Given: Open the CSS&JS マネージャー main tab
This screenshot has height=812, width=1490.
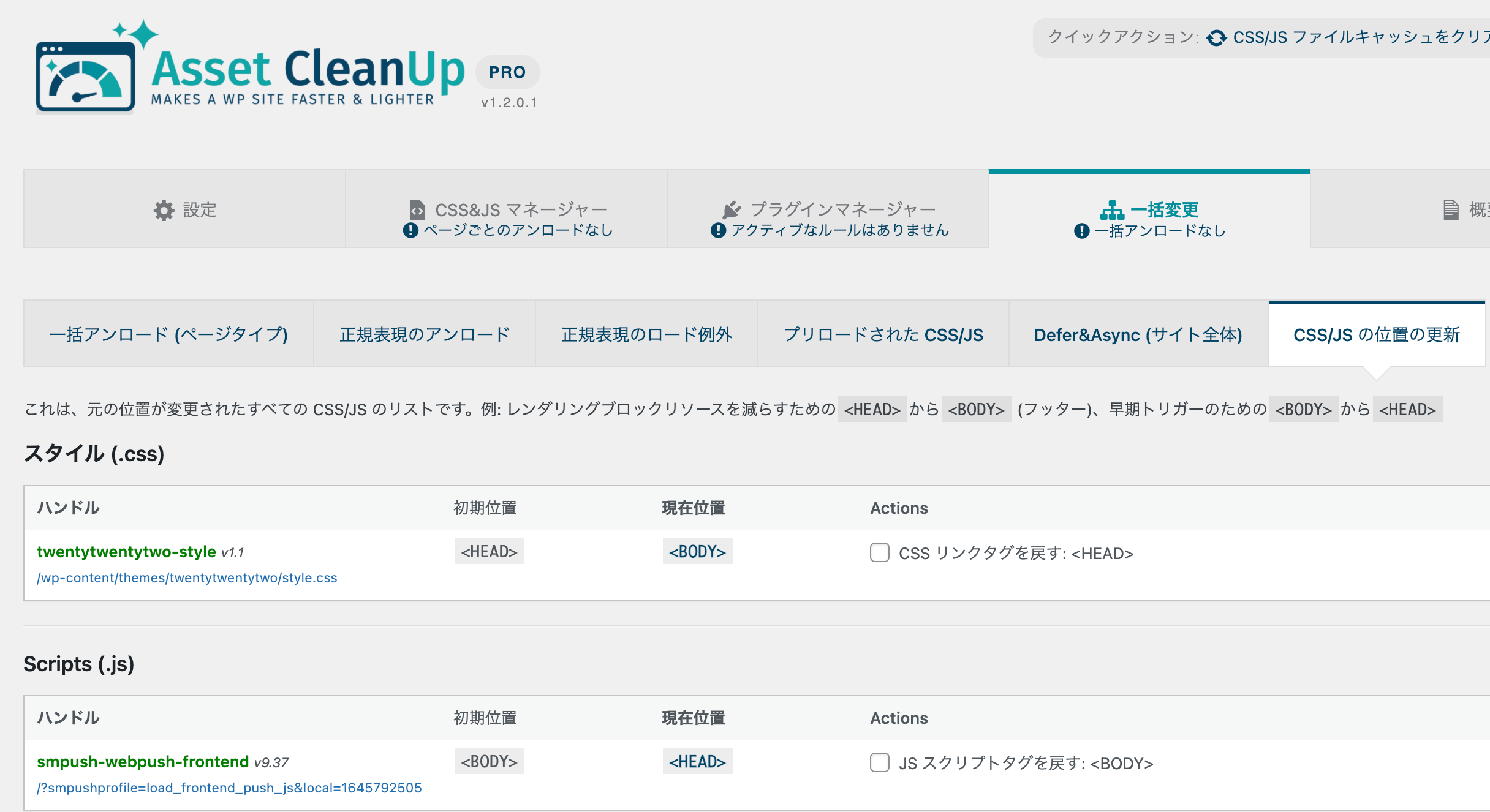Looking at the screenshot, I should coord(507,209).
